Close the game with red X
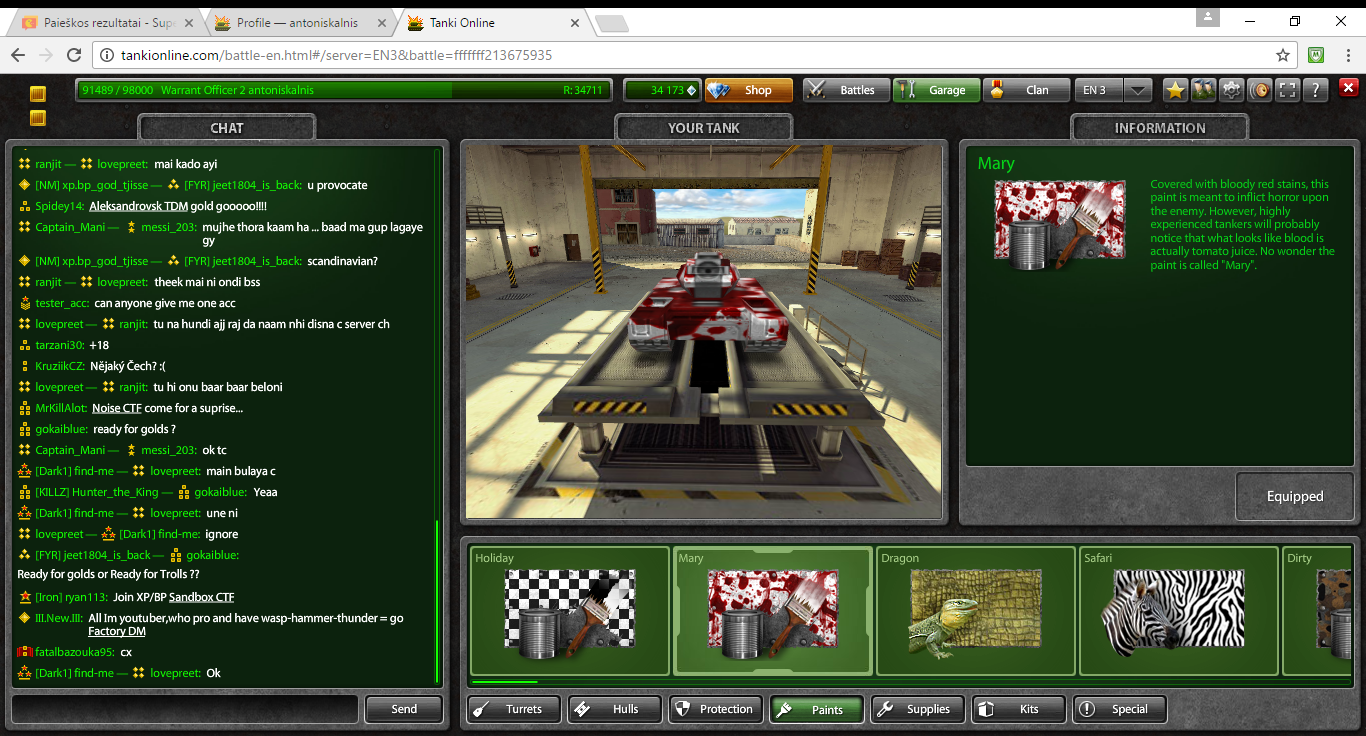The height and width of the screenshot is (736, 1366). [1347, 90]
